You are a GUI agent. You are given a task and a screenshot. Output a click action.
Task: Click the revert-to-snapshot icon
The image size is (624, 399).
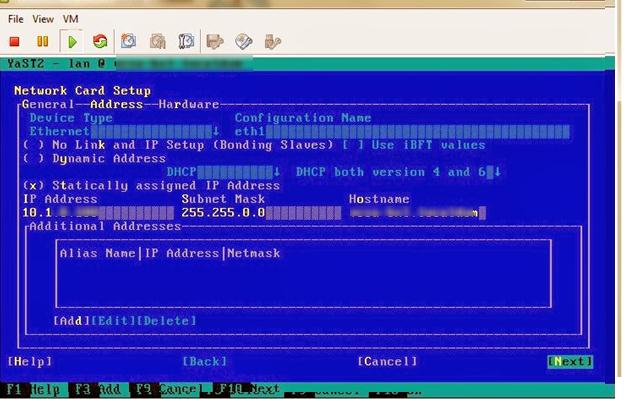[x=158, y=41]
